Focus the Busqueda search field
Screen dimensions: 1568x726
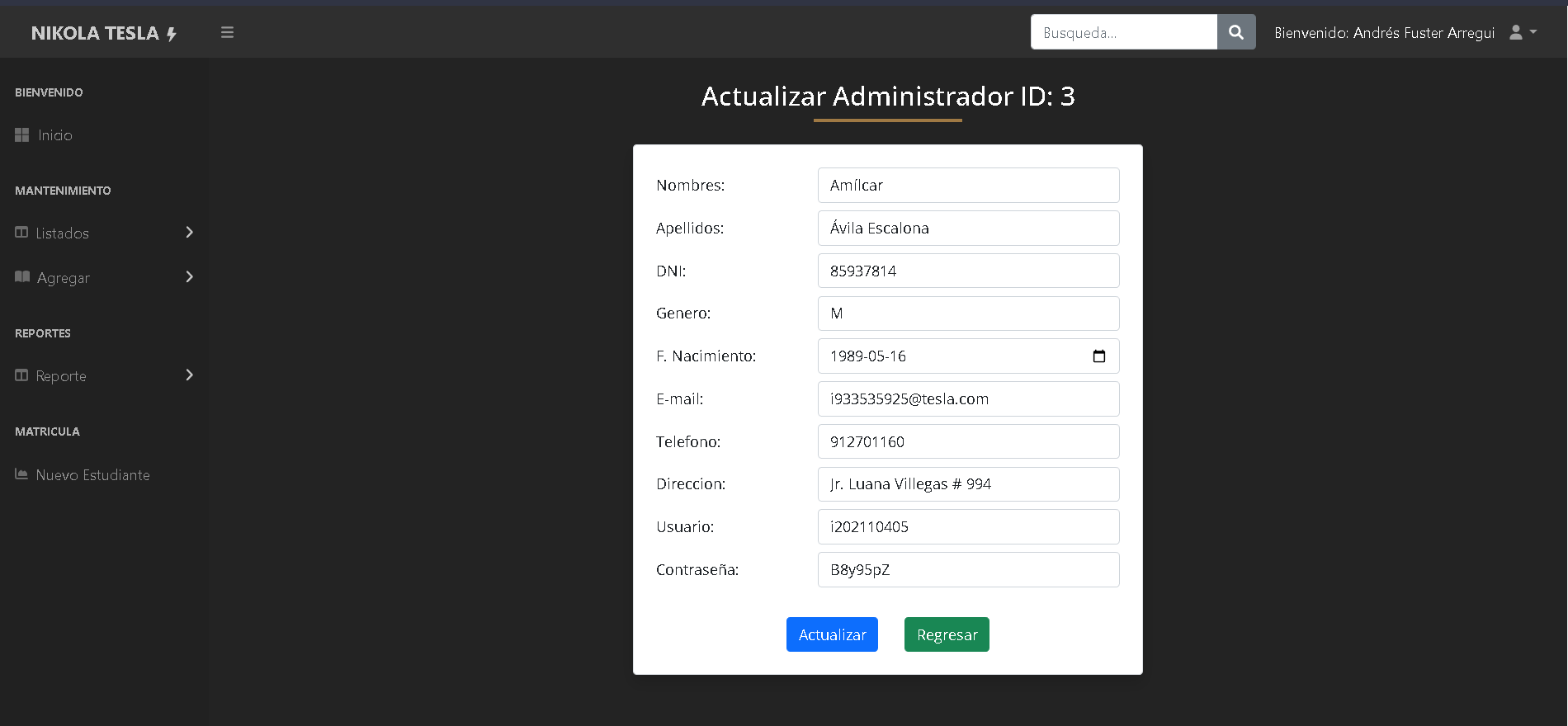[x=1124, y=32]
